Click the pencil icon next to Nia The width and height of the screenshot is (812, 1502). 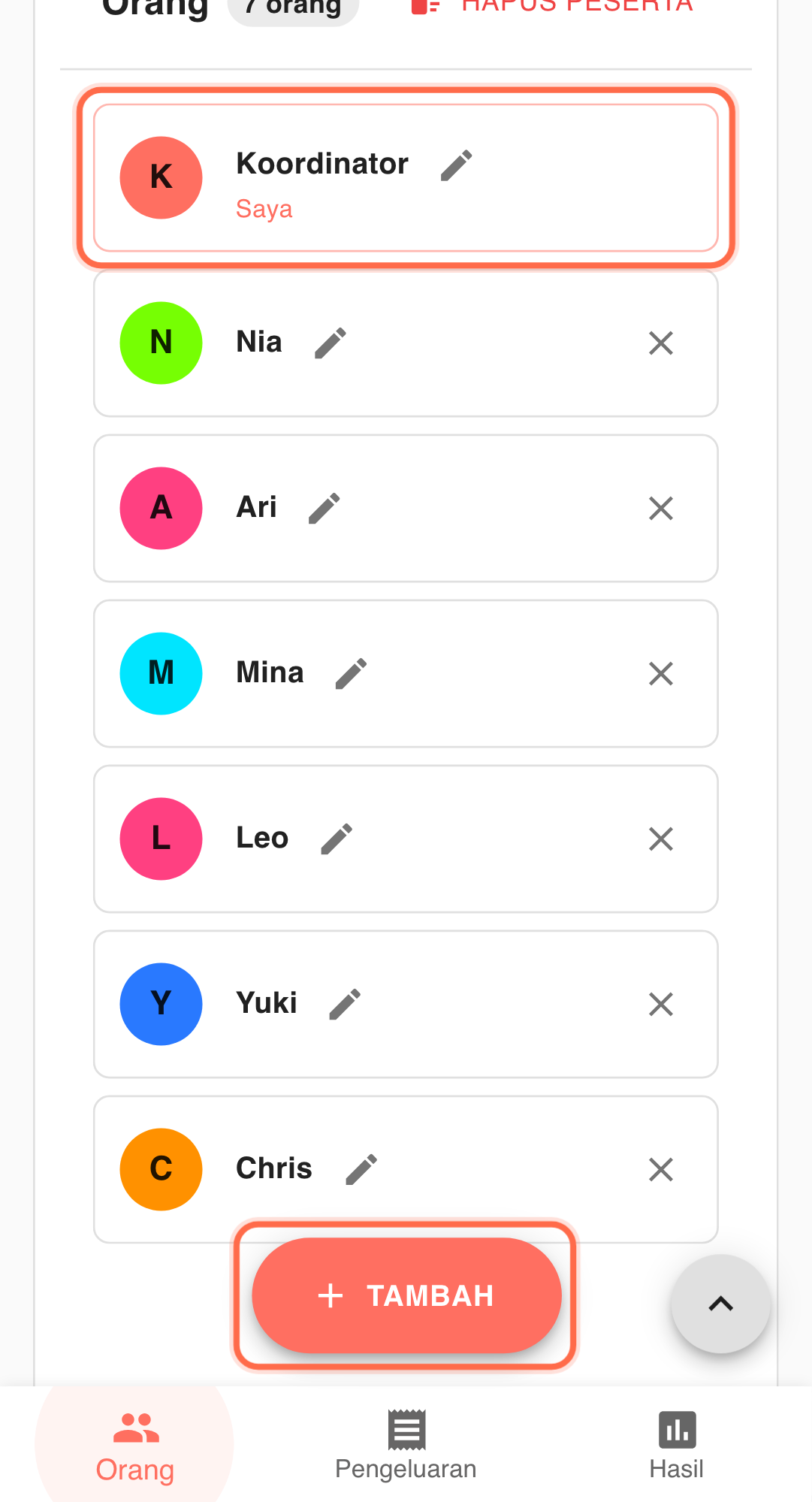point(331,343)
